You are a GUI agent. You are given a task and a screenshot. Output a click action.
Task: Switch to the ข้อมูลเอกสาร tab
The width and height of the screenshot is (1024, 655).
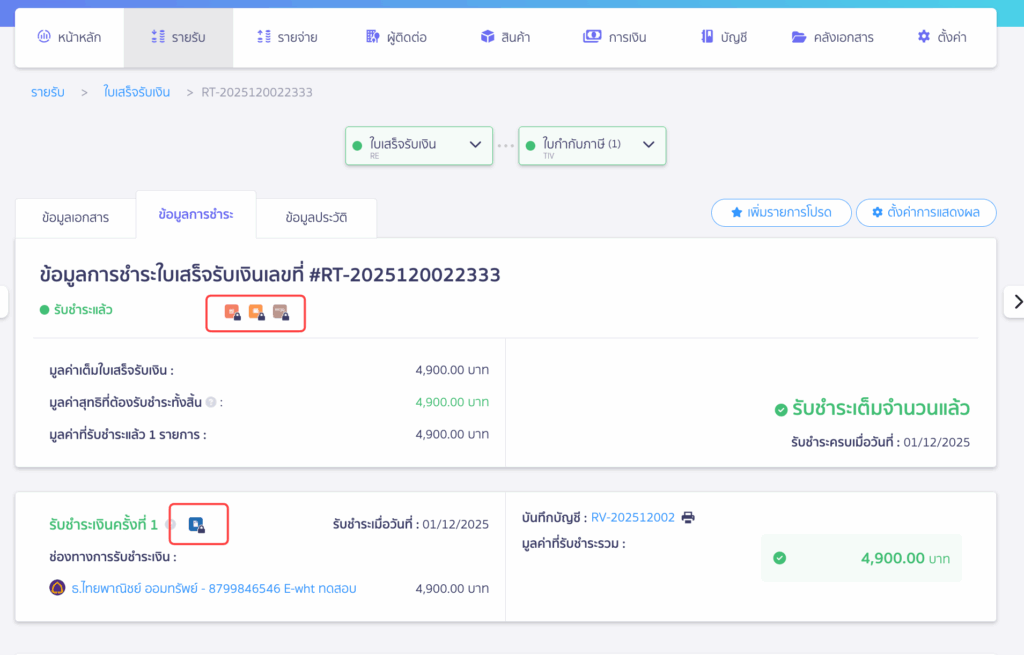coord(75,216)
